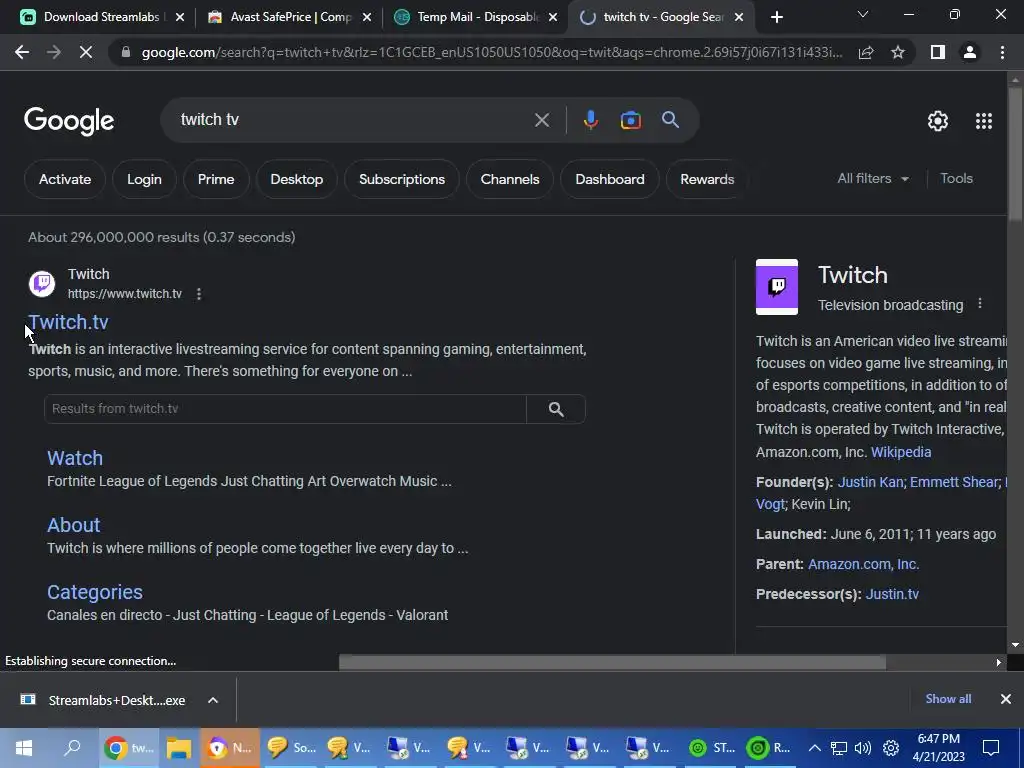
Task: Open Wikipedia link in knowledge panel
Action: [901, 452]
